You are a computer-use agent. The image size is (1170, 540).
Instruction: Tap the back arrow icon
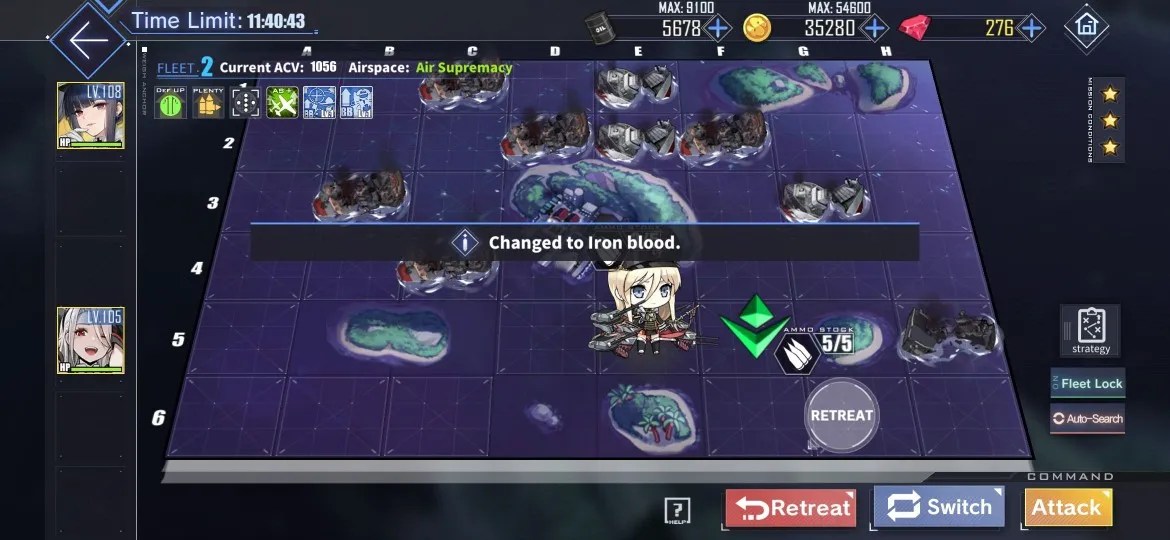click(89, 39)
